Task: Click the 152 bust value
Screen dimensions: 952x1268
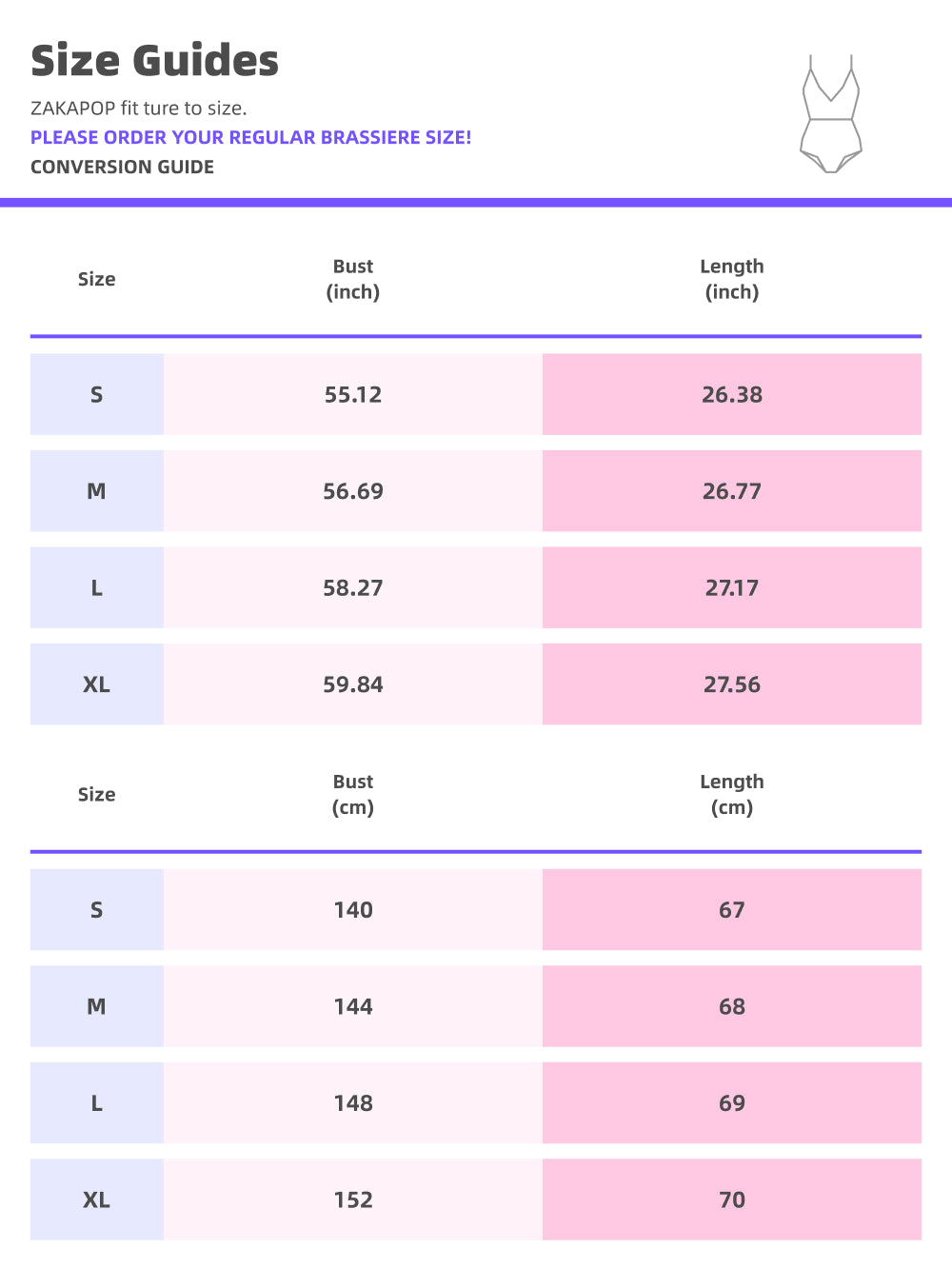Action: tap(353, 1199)
